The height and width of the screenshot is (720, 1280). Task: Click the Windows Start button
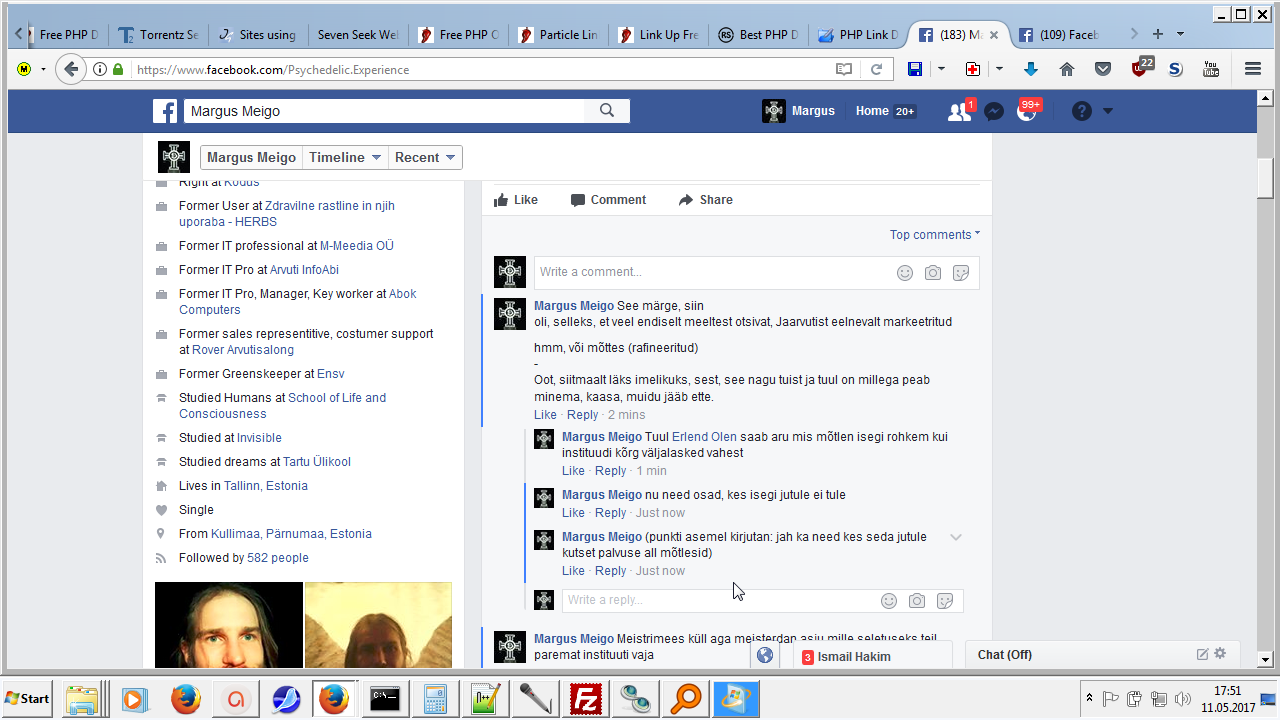point(28,698)
